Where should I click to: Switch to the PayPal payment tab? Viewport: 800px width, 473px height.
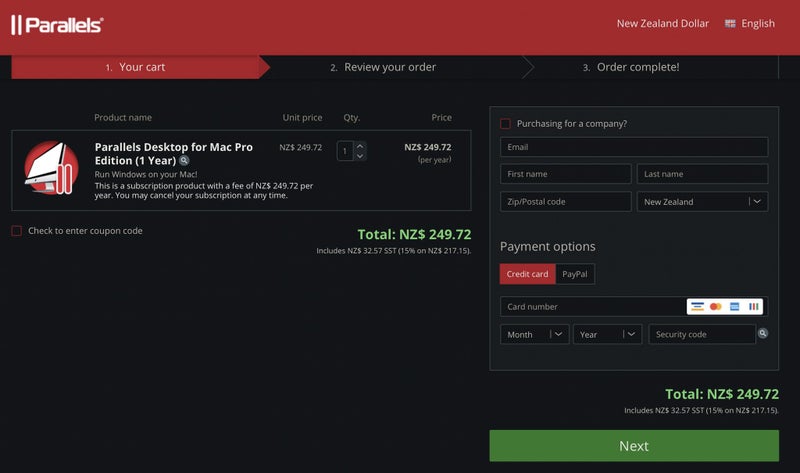574,274
